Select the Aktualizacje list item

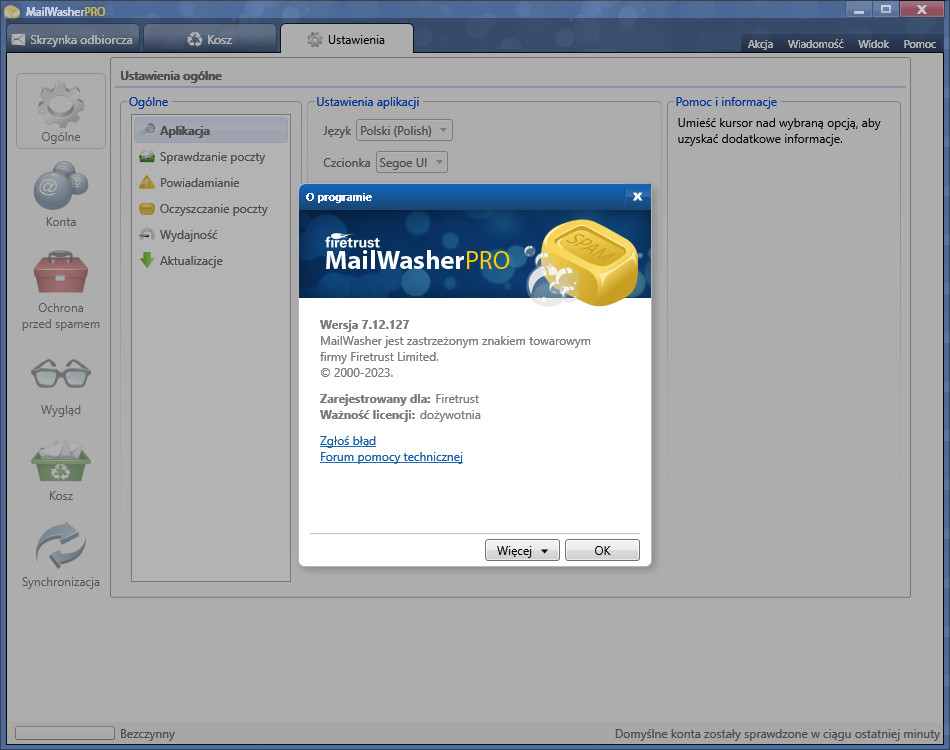pyautogui.click(x=211, y=261)
